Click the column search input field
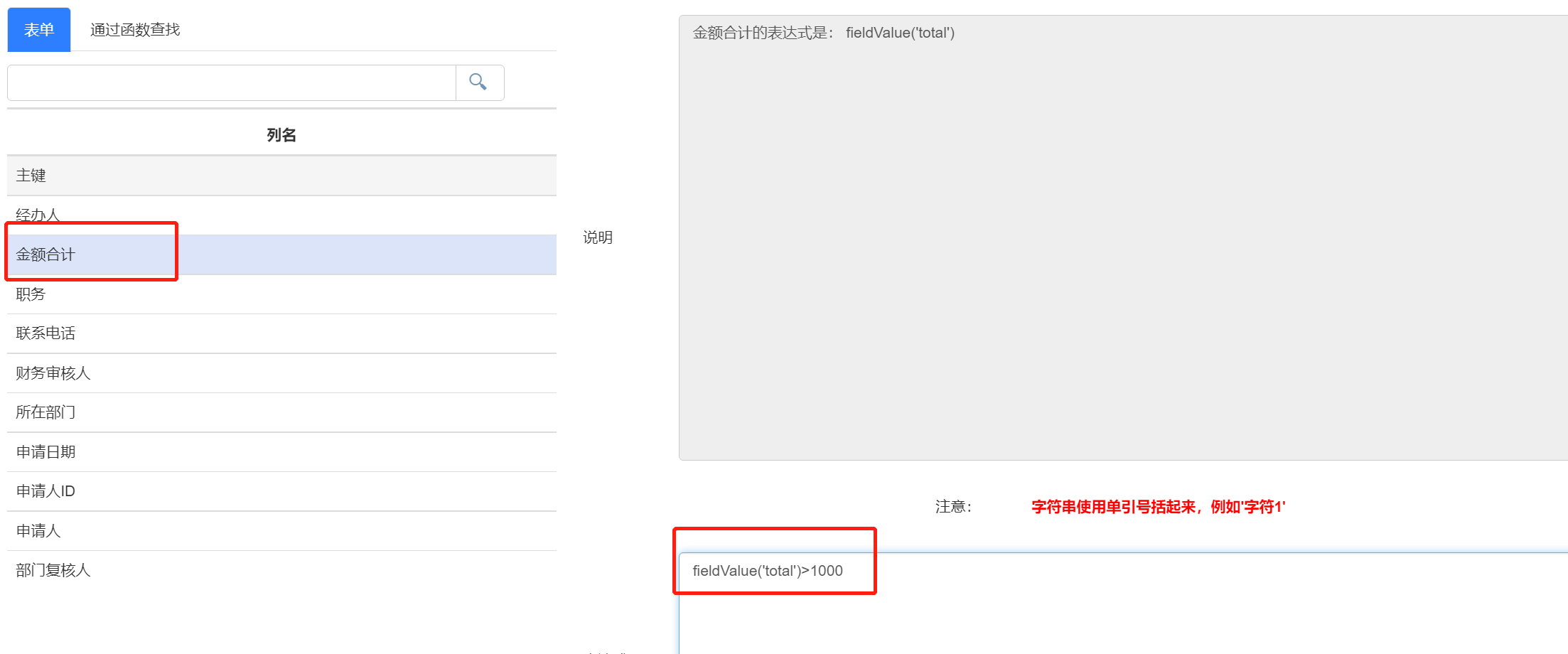This screenshot has width=1568, height=654. point(231,82)
